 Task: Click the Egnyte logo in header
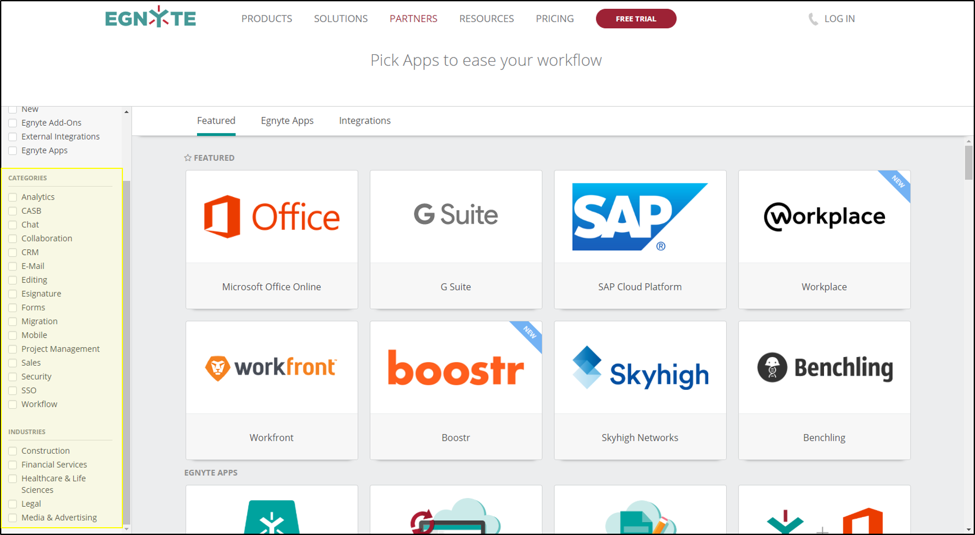pos(150,18)
